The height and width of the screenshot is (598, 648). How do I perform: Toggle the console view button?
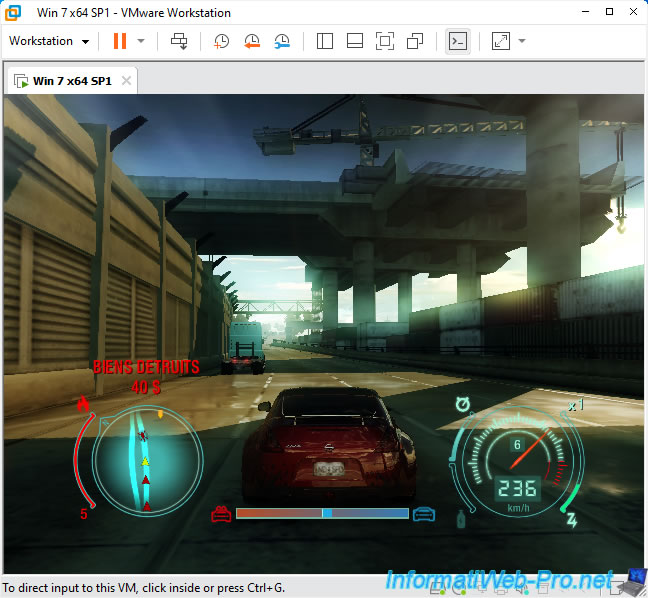(x=458, y=41)
